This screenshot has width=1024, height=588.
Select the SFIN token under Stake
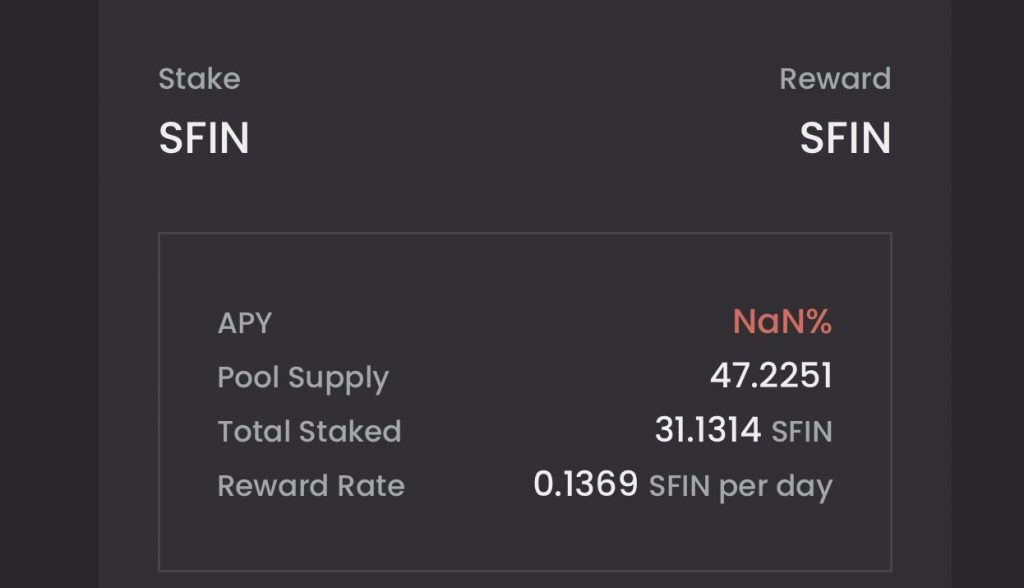(x=203, y=138)
